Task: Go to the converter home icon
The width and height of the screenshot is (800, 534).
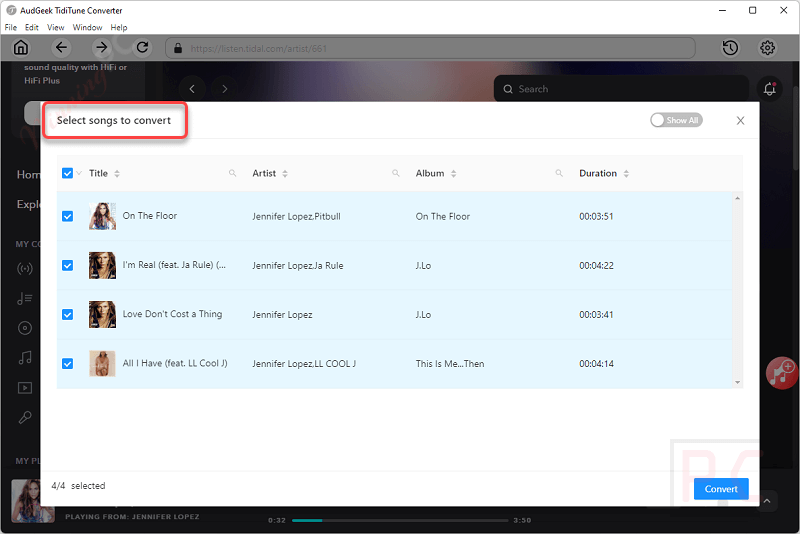Action: pos(21,48)
